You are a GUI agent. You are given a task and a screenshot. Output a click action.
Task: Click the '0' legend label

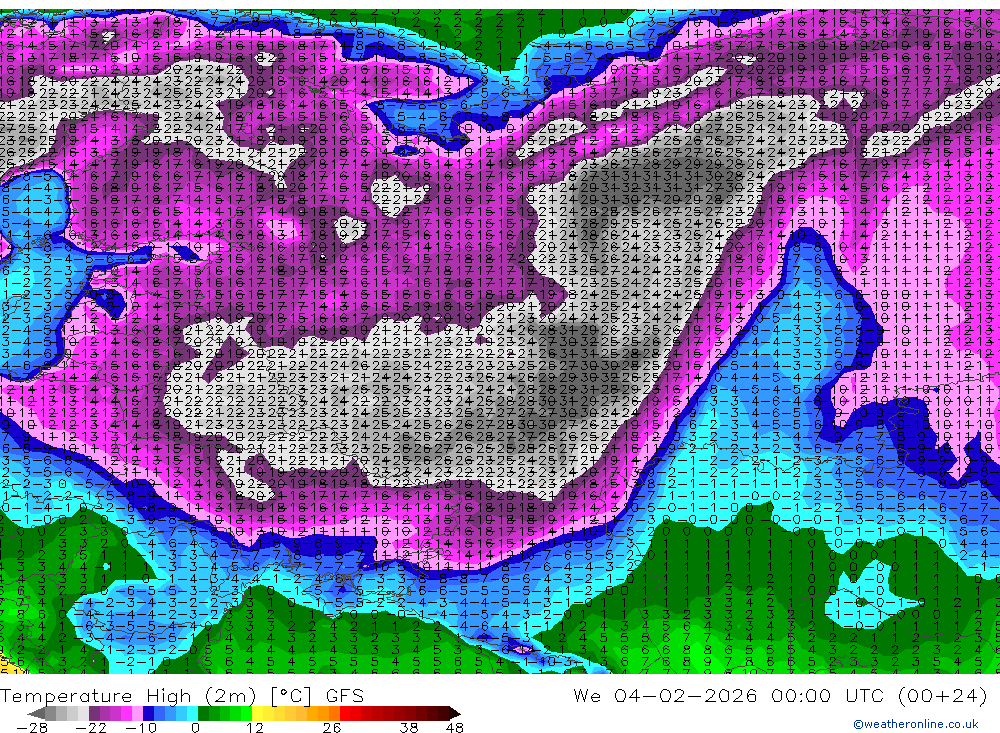(x=195, y=728)
